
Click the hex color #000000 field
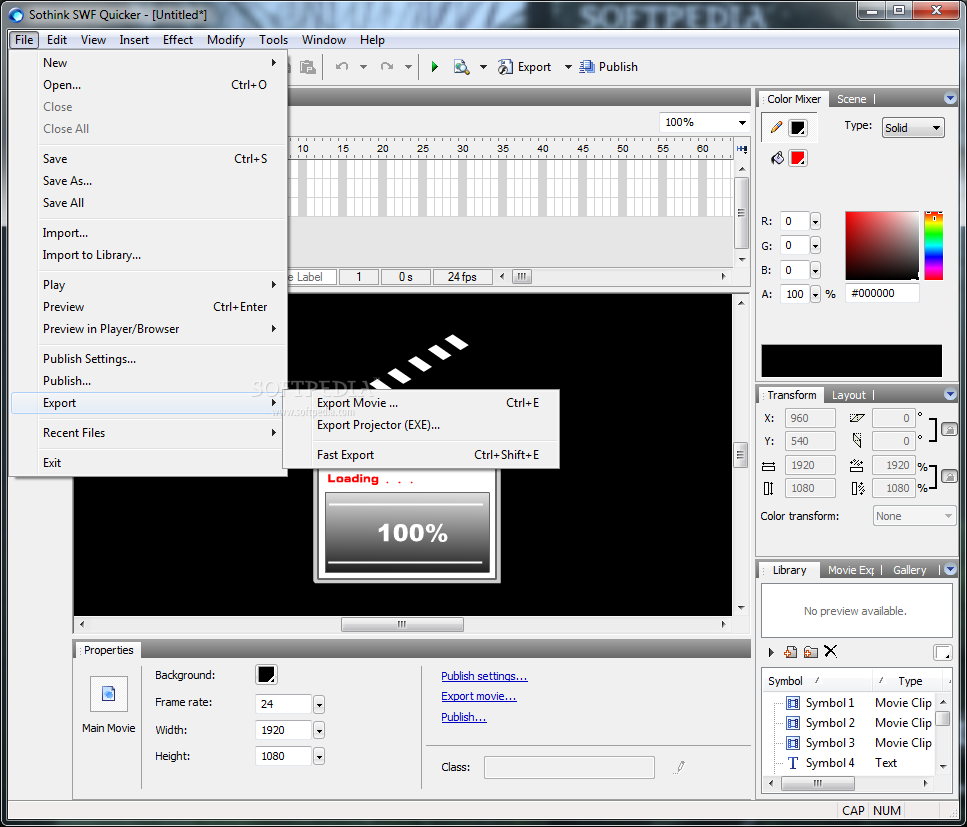coord(882,294)
